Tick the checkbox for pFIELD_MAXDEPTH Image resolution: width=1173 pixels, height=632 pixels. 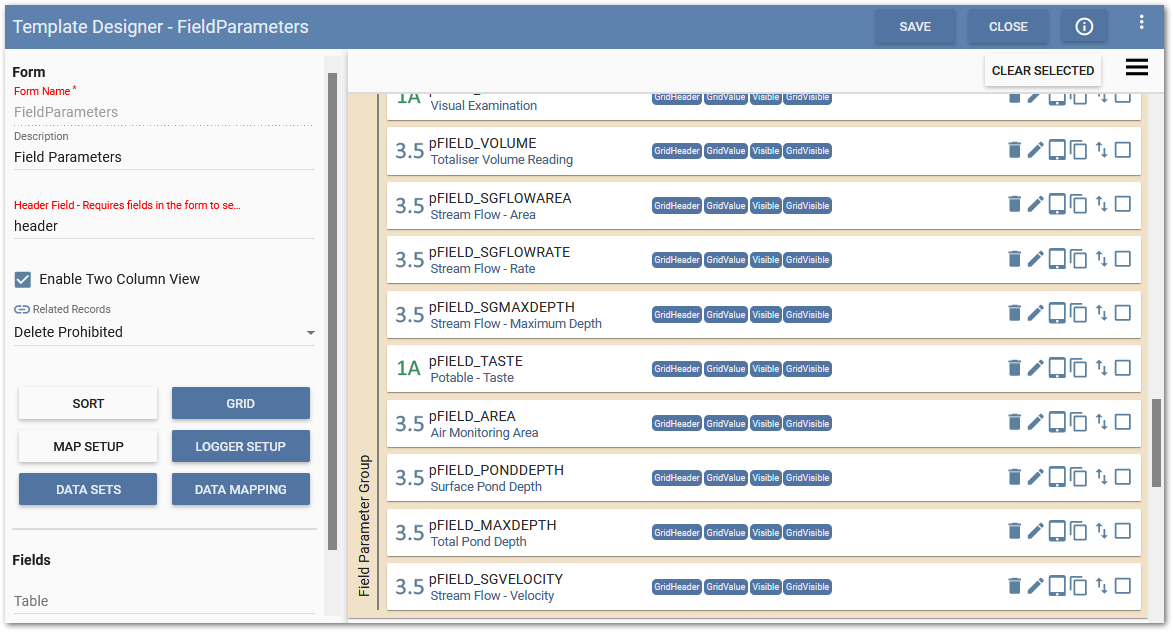pos(1123,531)
